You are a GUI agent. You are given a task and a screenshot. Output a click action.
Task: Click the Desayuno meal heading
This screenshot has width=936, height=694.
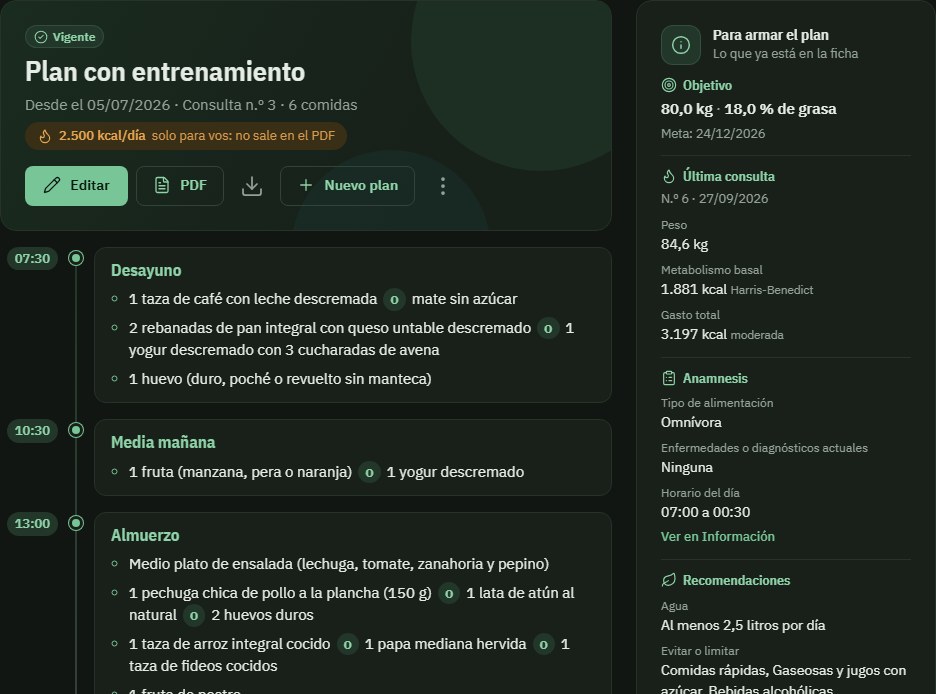[x=146, y=270]
